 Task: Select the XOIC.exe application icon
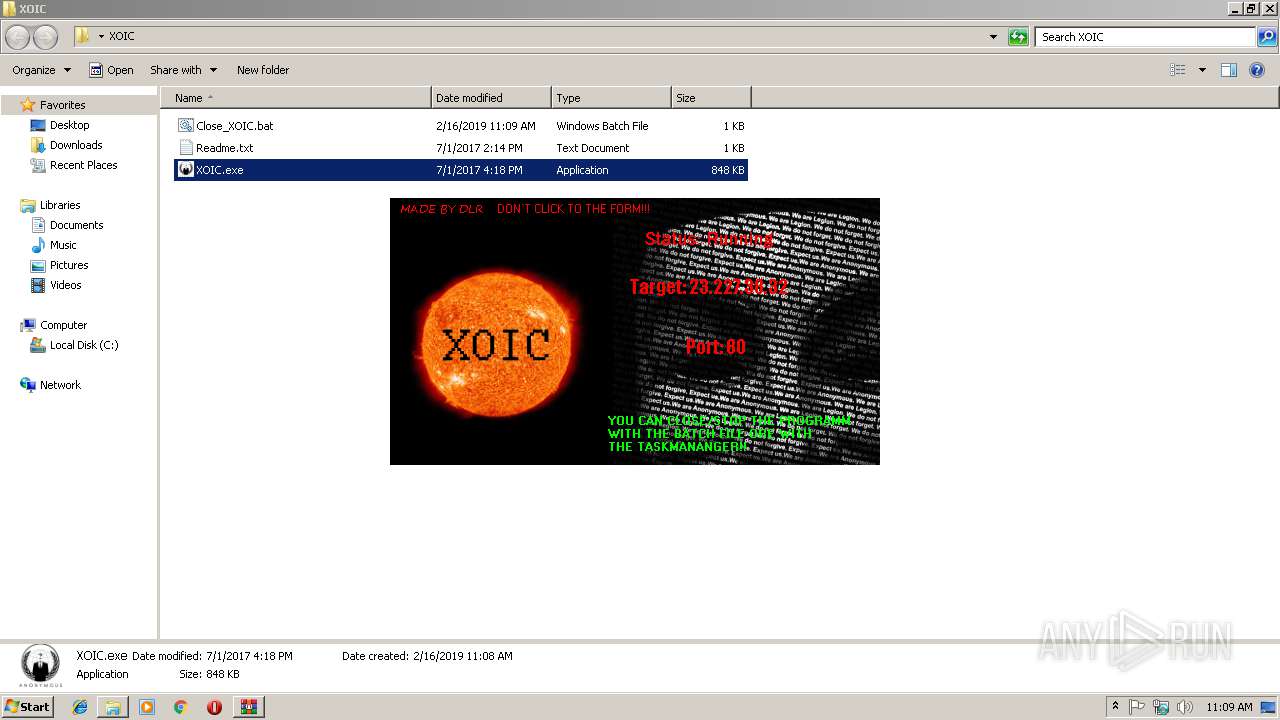pyautogui.click(x=185, y=170)
